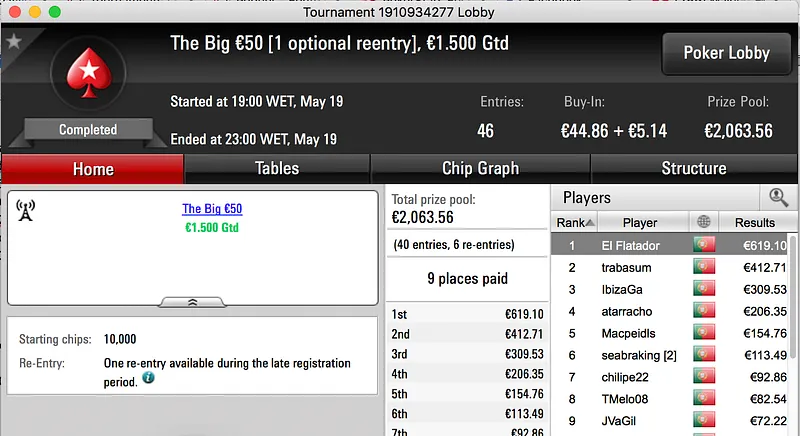Sort by the Results column header
Screen dimensions: 800x436
point(762,223)
